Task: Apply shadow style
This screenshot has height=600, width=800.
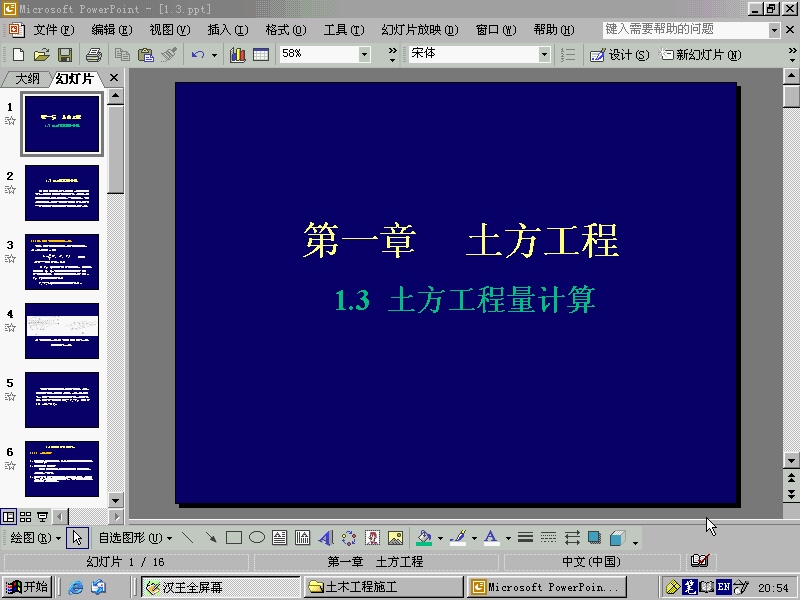Action: tap(594, 537)
